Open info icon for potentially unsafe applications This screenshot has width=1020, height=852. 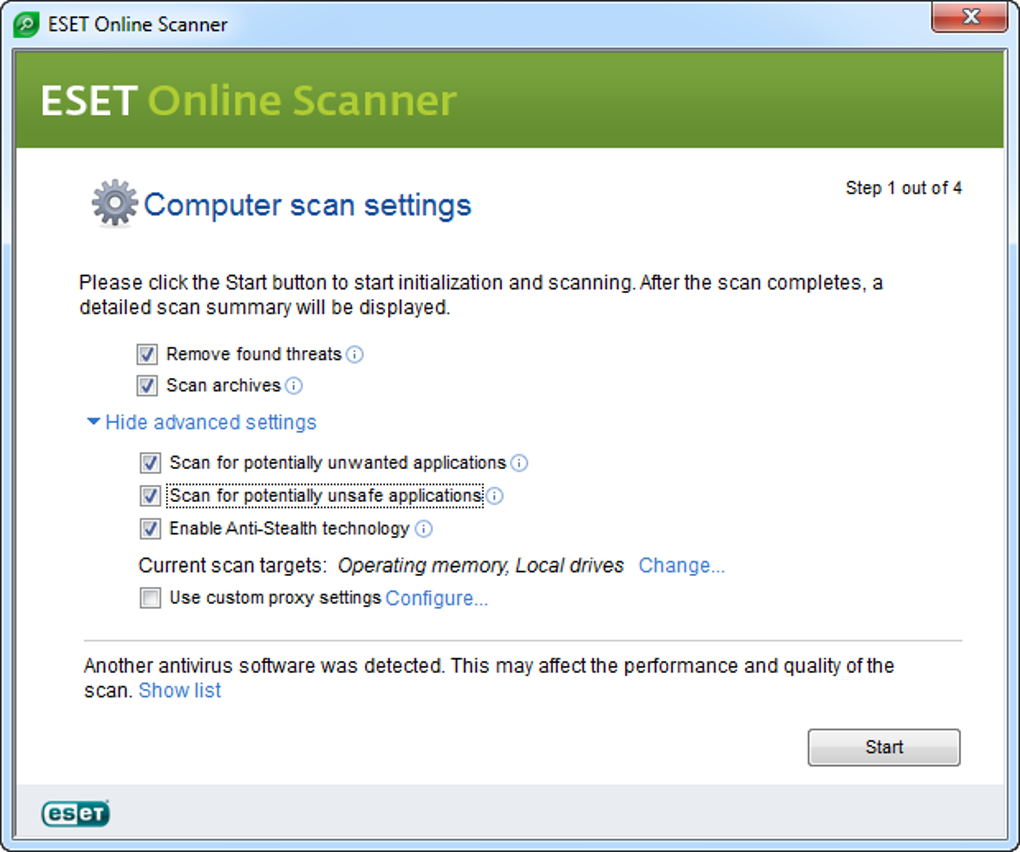494,496
